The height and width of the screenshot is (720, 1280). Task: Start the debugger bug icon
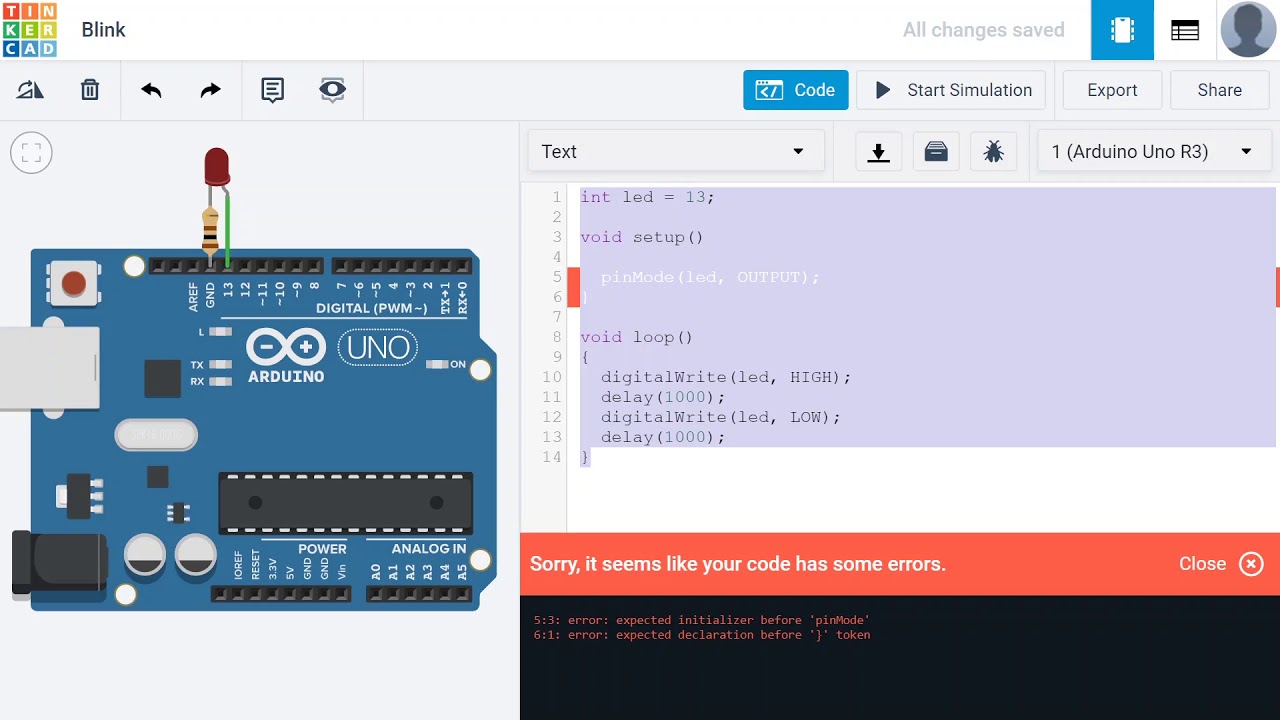coord(993,152)
